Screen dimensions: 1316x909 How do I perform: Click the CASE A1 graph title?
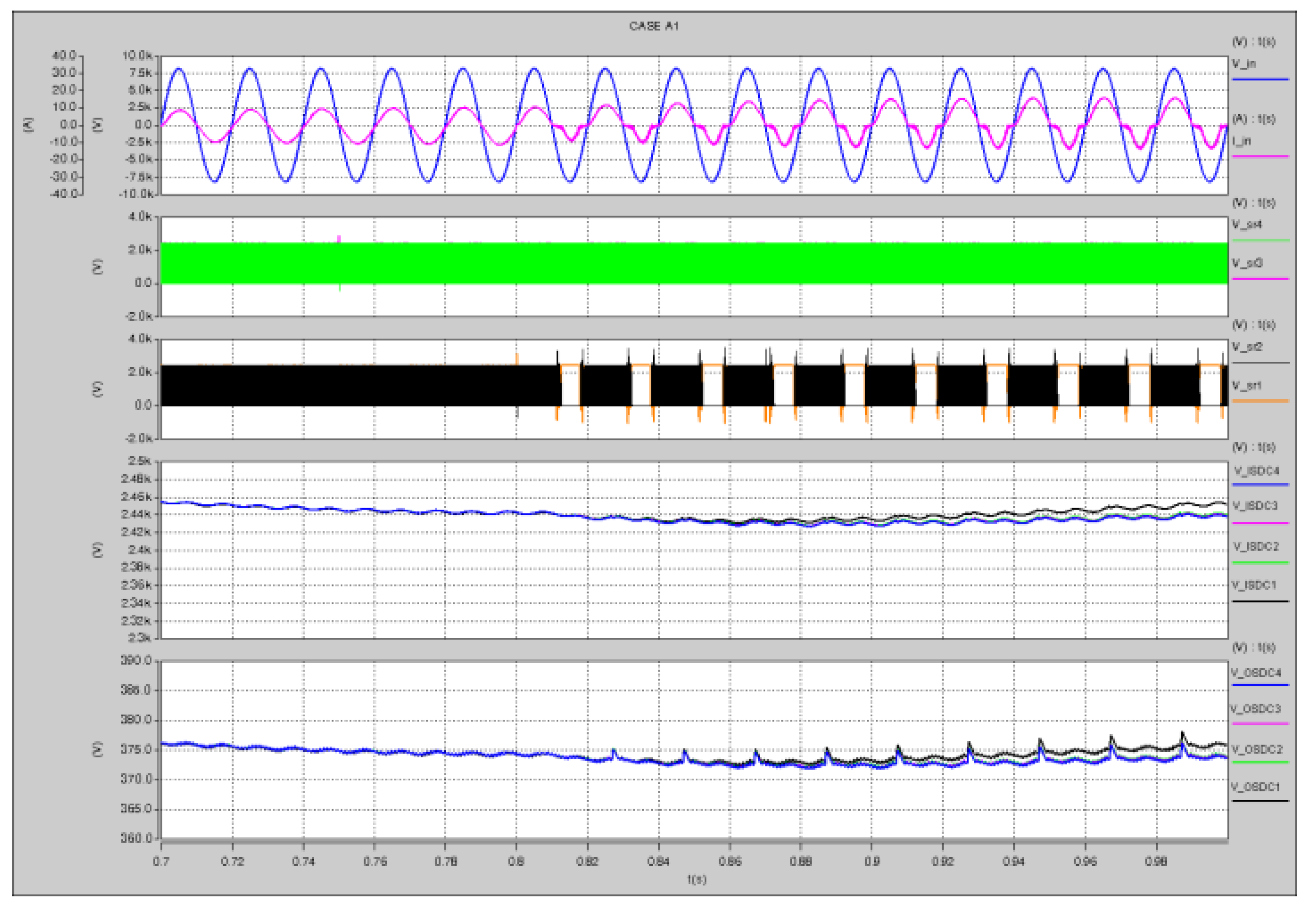(x=654, y=26)
